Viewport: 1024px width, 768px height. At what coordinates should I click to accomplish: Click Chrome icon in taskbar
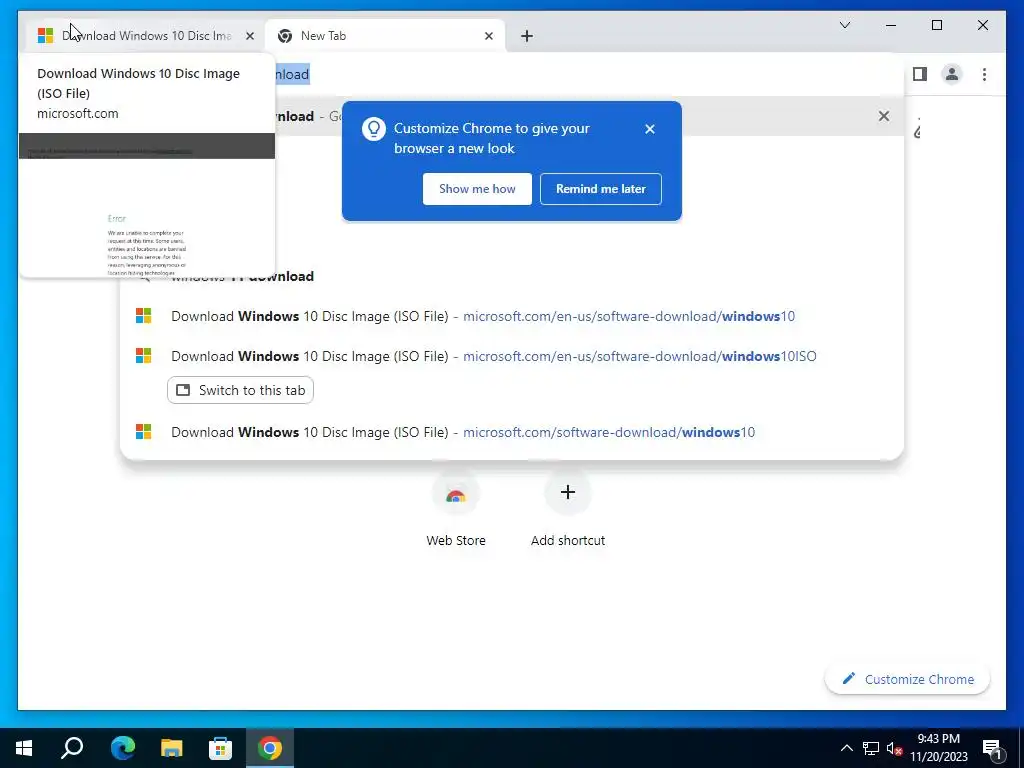pos(269,748)
